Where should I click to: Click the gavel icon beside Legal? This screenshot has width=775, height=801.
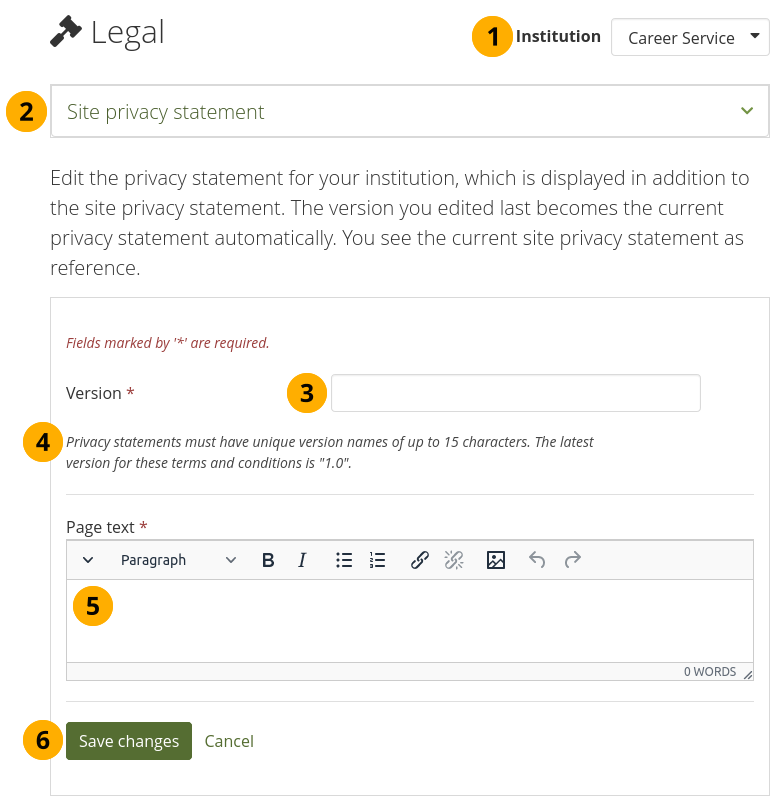pyautogui.click(x=66, y=33)
